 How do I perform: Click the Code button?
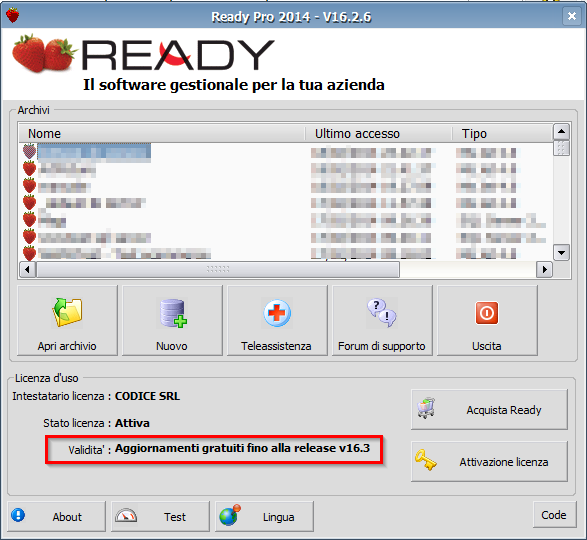tap(554, 515)
